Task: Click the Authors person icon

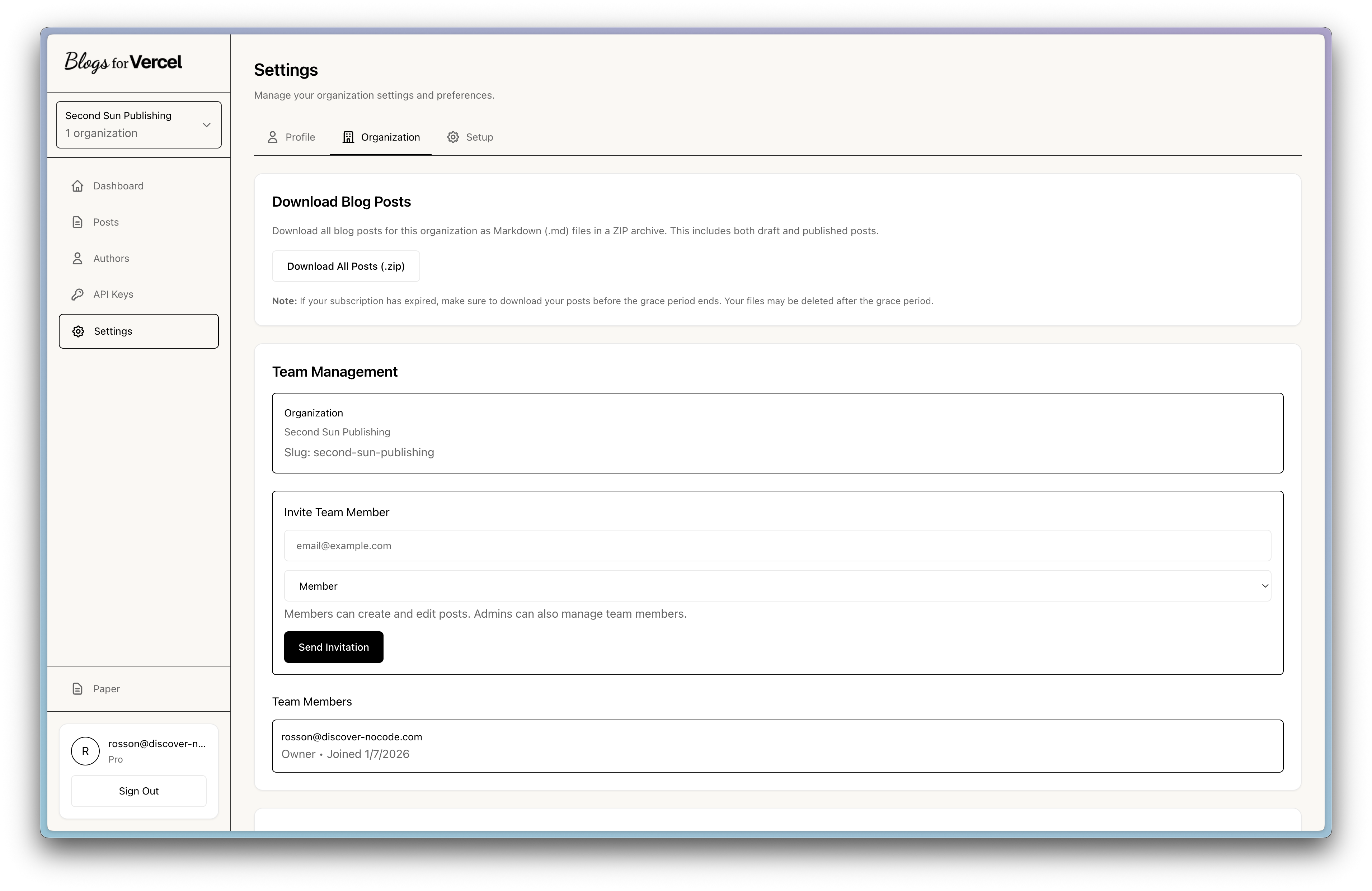Action: click(x=77, y=259)
